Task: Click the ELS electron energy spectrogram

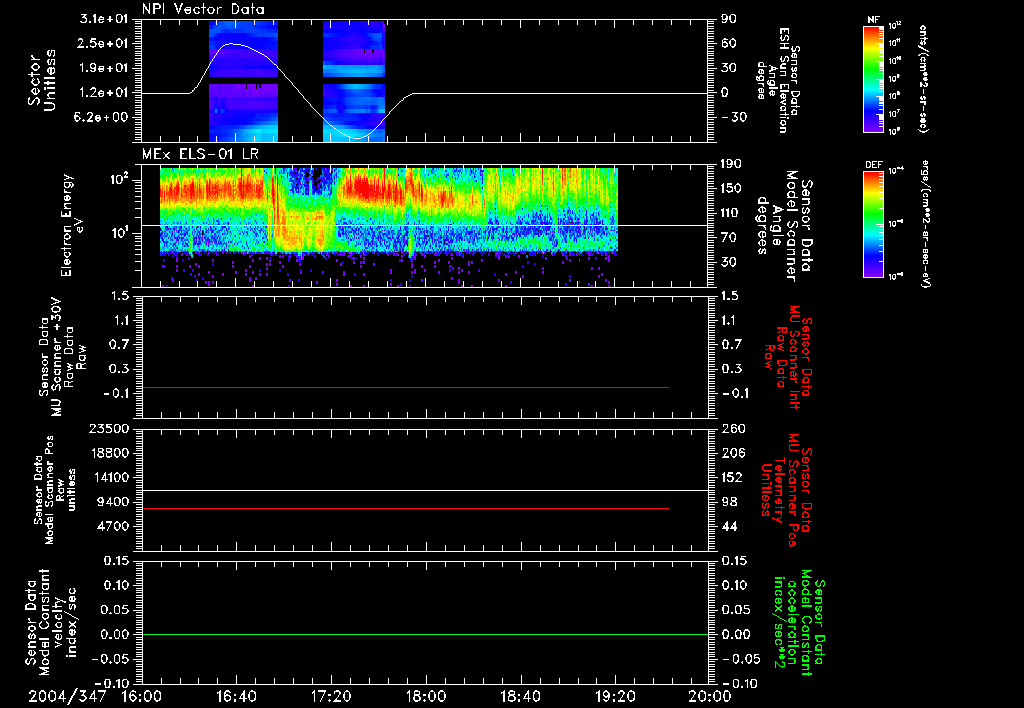Action: pos(389,227)
